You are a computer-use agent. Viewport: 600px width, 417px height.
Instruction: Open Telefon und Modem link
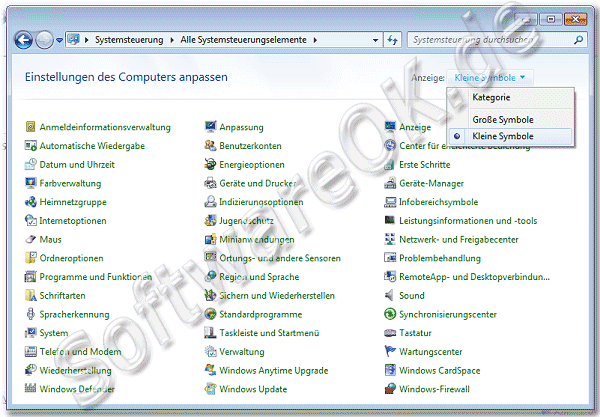[x=80, y=352]
